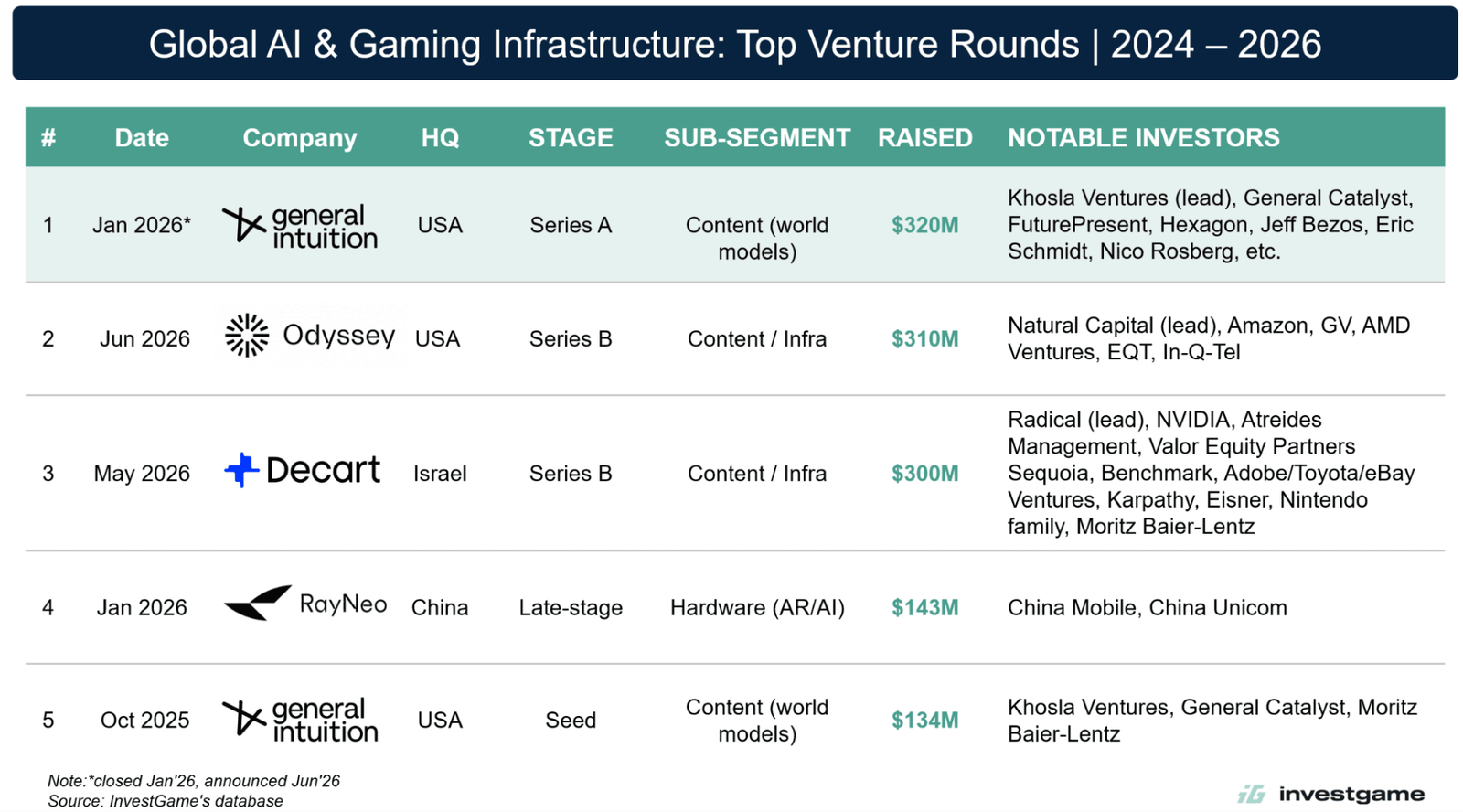
Task: Click the $320M raised amount
Action: (925, 225)
